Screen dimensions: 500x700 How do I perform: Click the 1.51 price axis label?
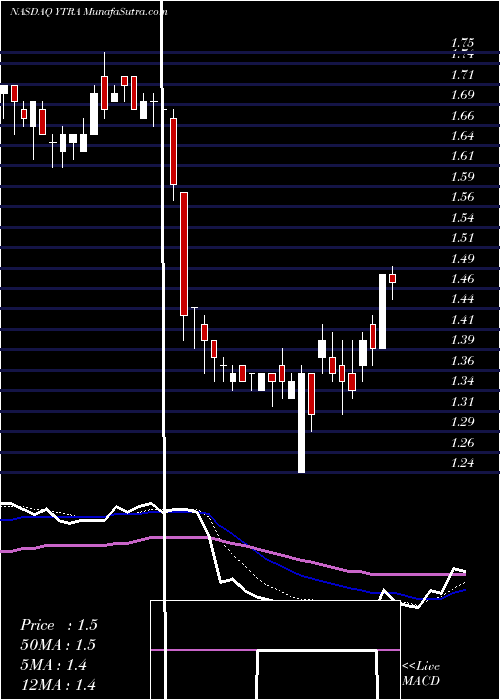pos(462,238)
